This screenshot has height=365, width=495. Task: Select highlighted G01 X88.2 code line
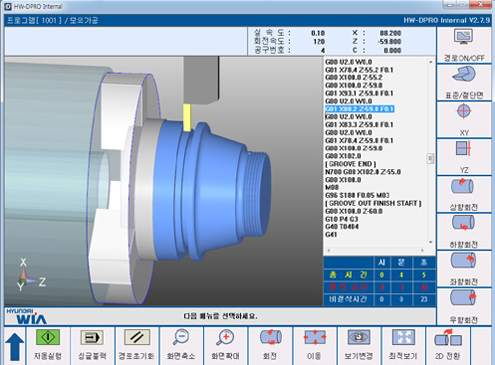360,109
